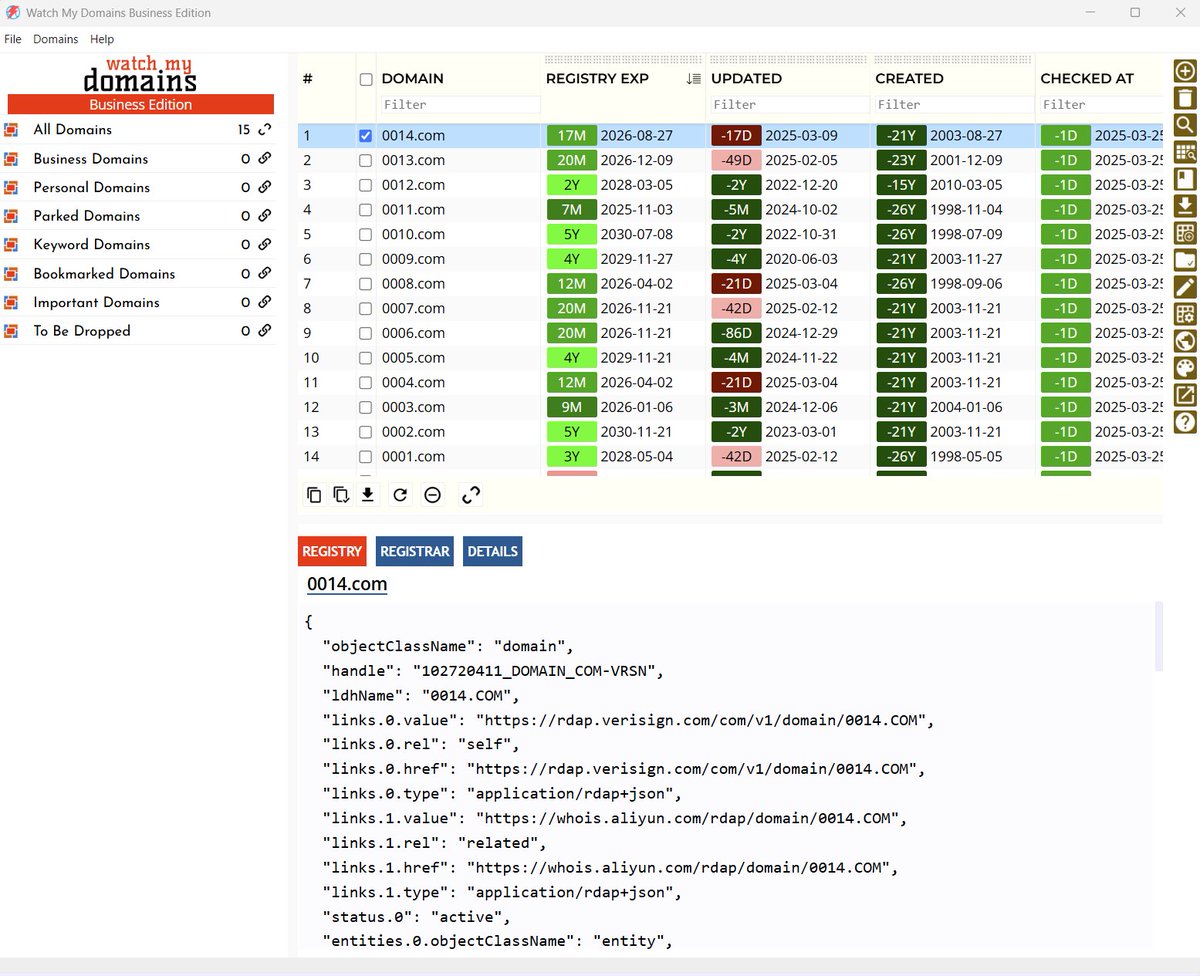This screenshot has height=976, width=1200.
Task: Click the pencil edit icon
Action: 1185,287
